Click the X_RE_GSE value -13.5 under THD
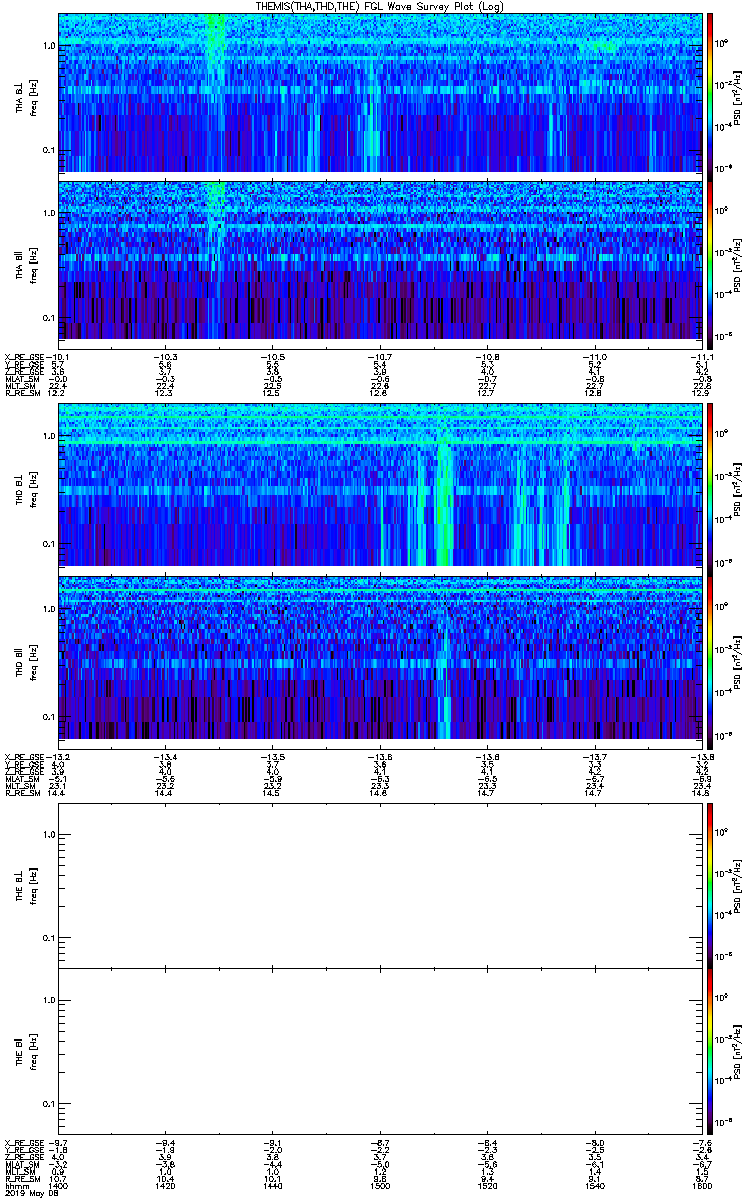The image size is (750, 1200). pos(272,756)
